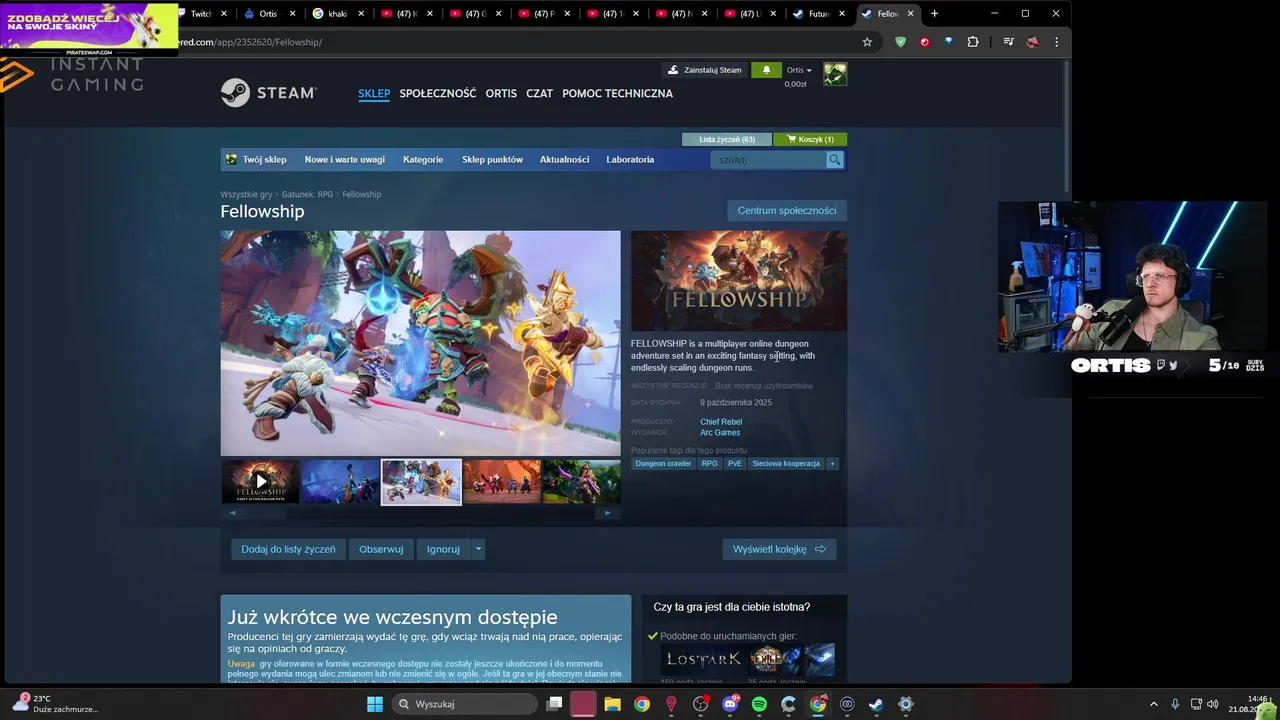Open CZAT in Steam header
Screen dimensions: 1280x720
point(539,93)
